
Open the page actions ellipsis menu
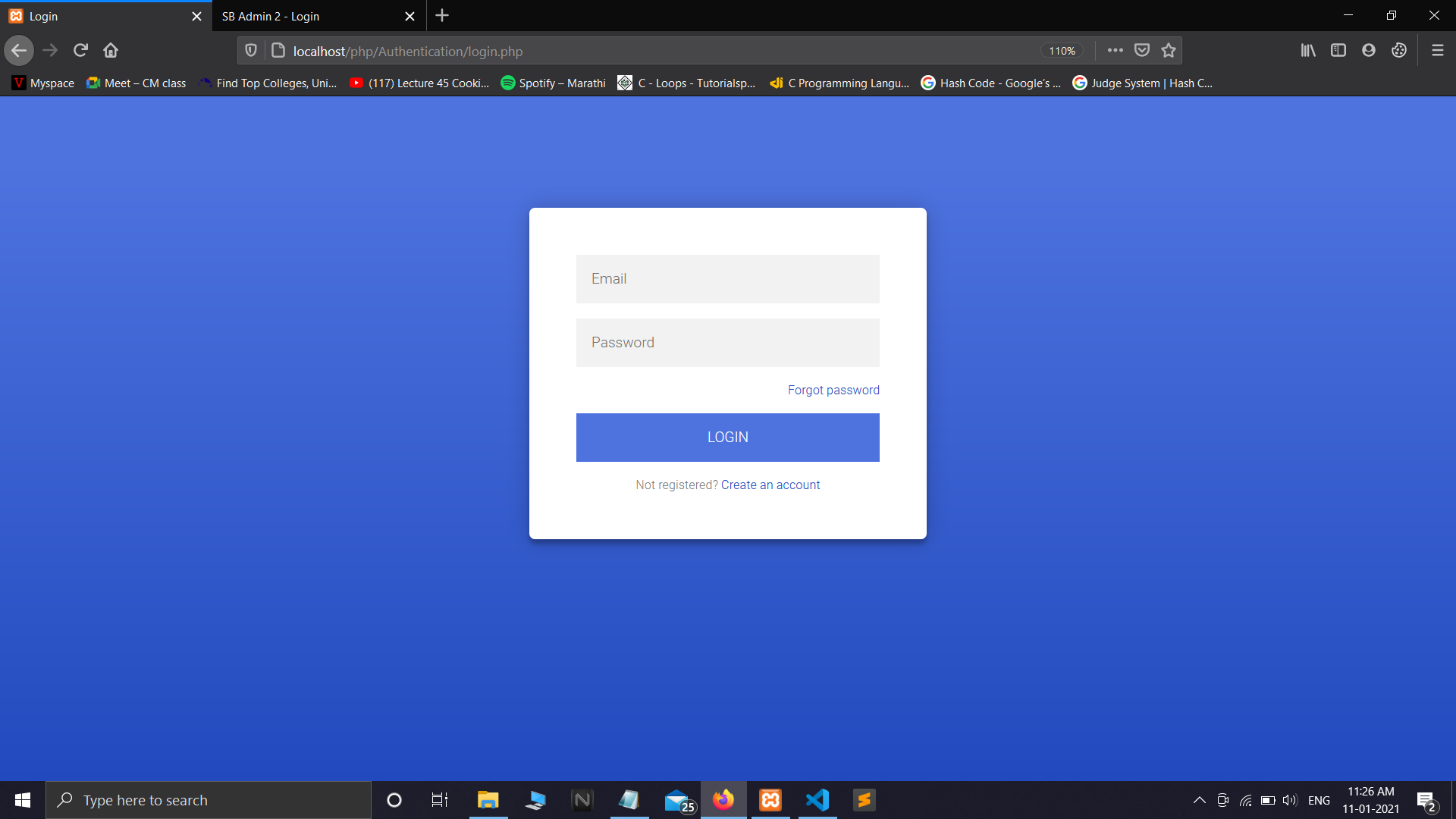1115,50
